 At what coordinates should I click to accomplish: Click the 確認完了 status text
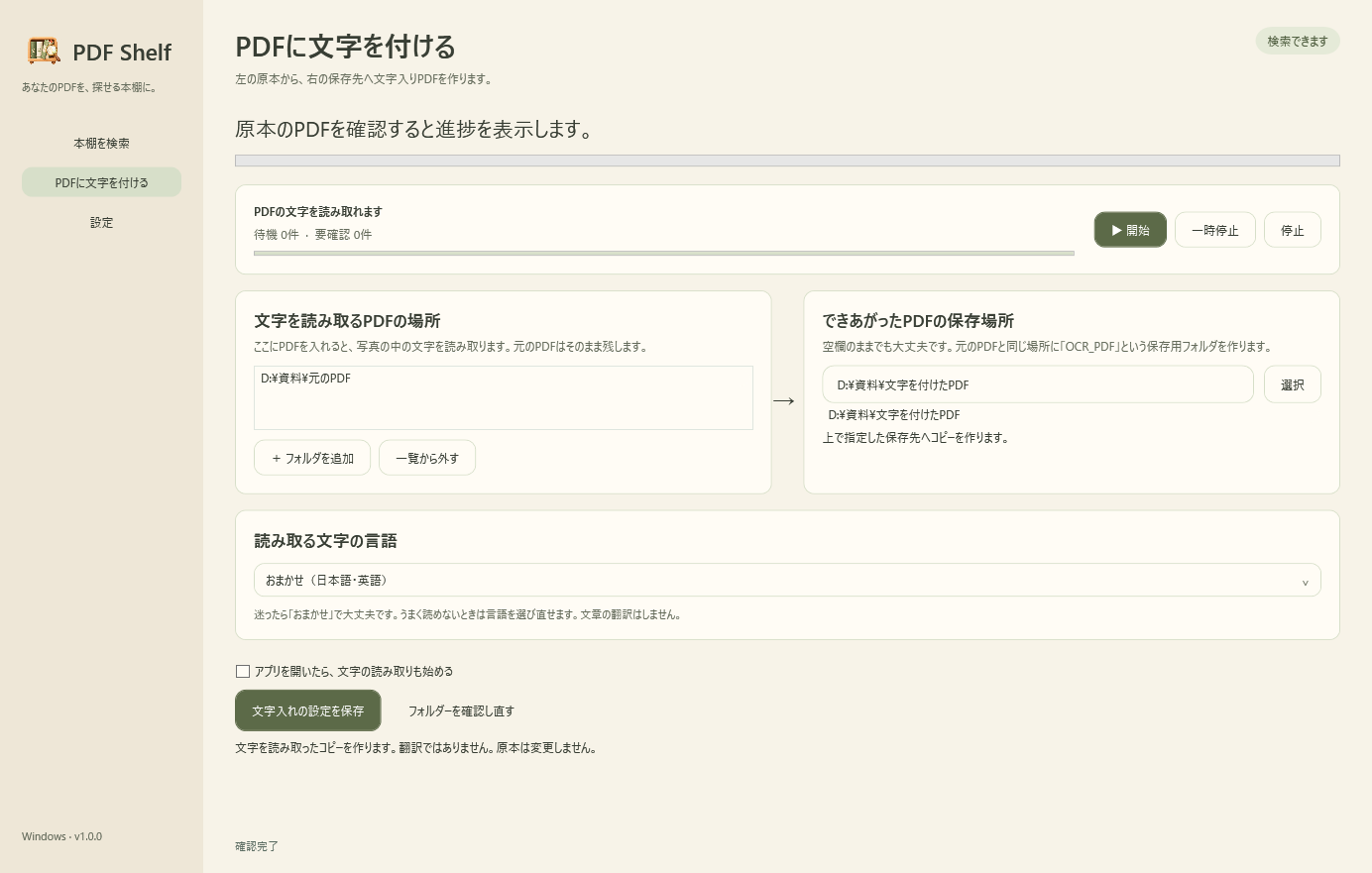(x=257, y=846)
